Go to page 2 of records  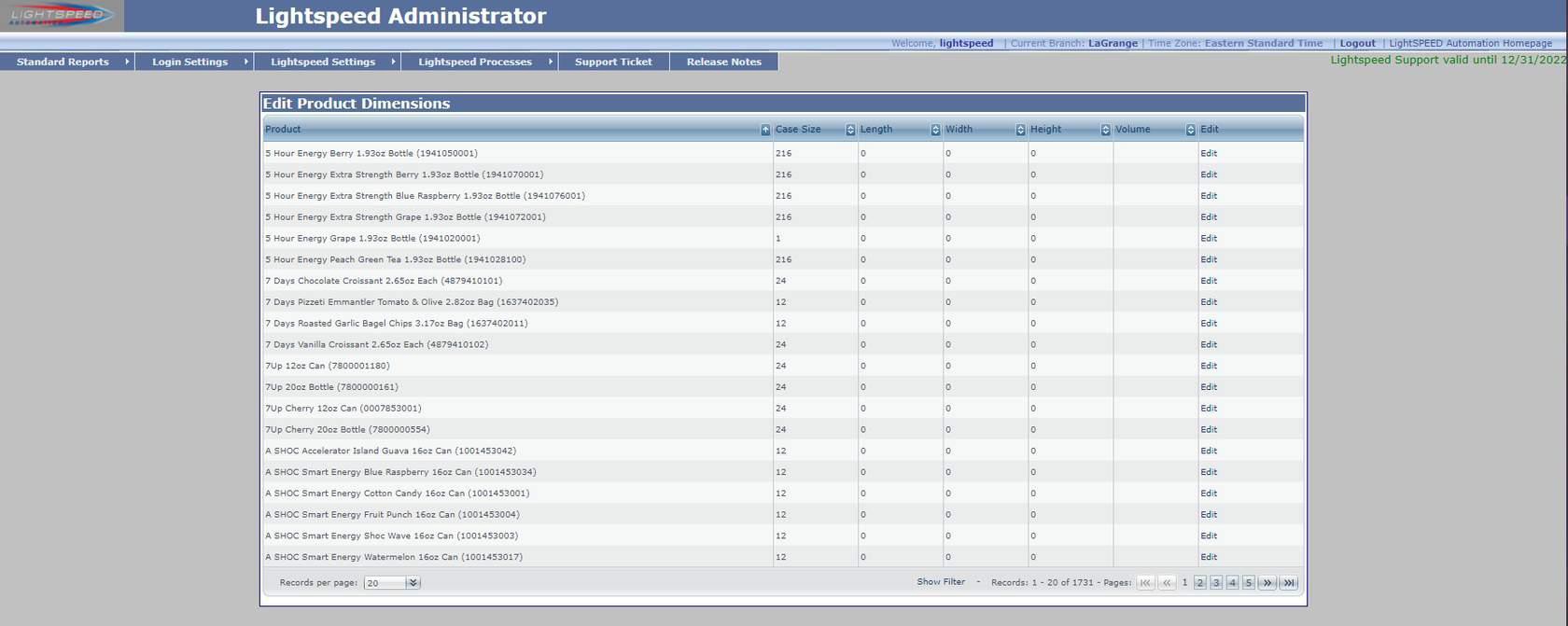click(x=1200, y=583)
